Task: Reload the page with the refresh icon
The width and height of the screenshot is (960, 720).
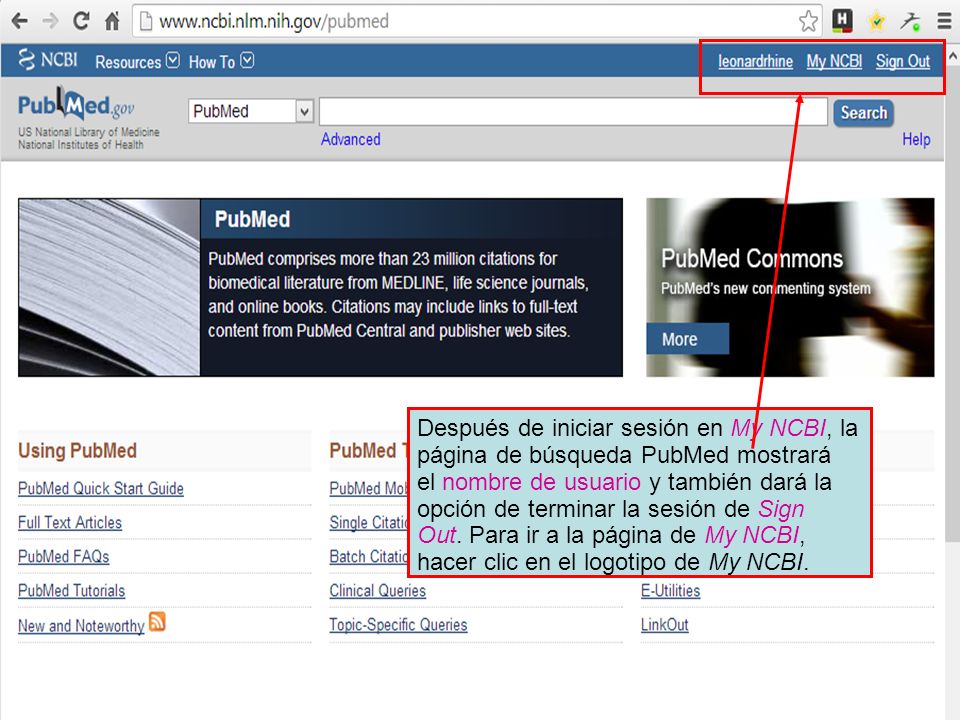Action: pyautogui.click(x=81, y=21)
